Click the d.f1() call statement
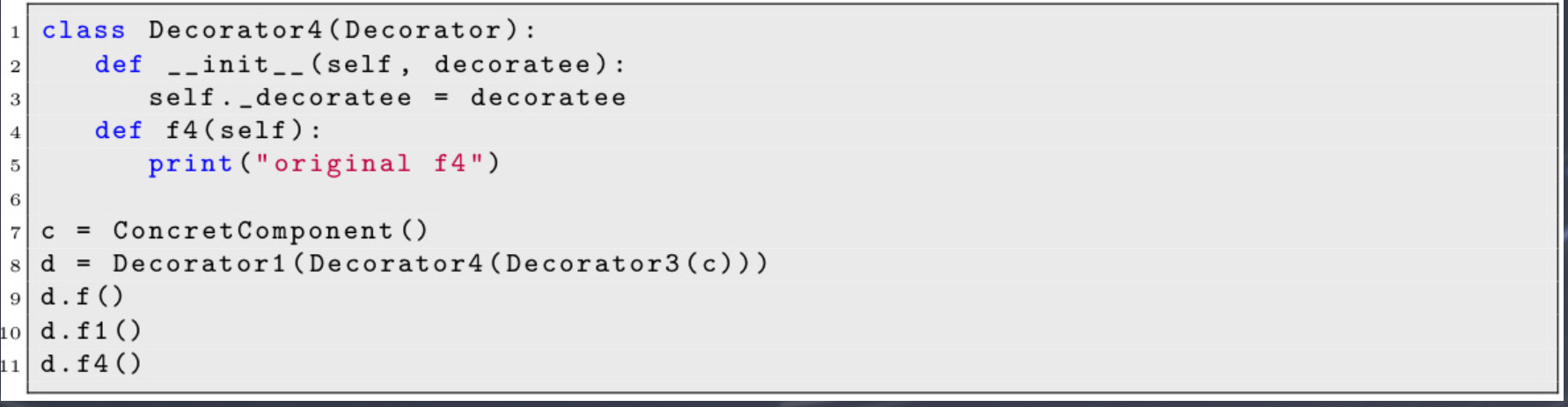 (x=91, y=331)
